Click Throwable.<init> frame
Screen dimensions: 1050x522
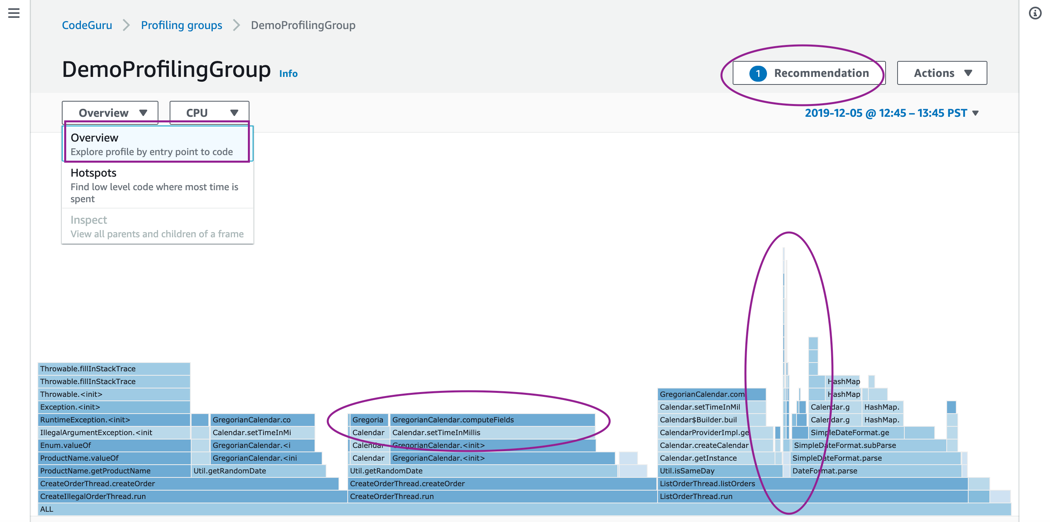pyautogui.click(x=115, y=395)
